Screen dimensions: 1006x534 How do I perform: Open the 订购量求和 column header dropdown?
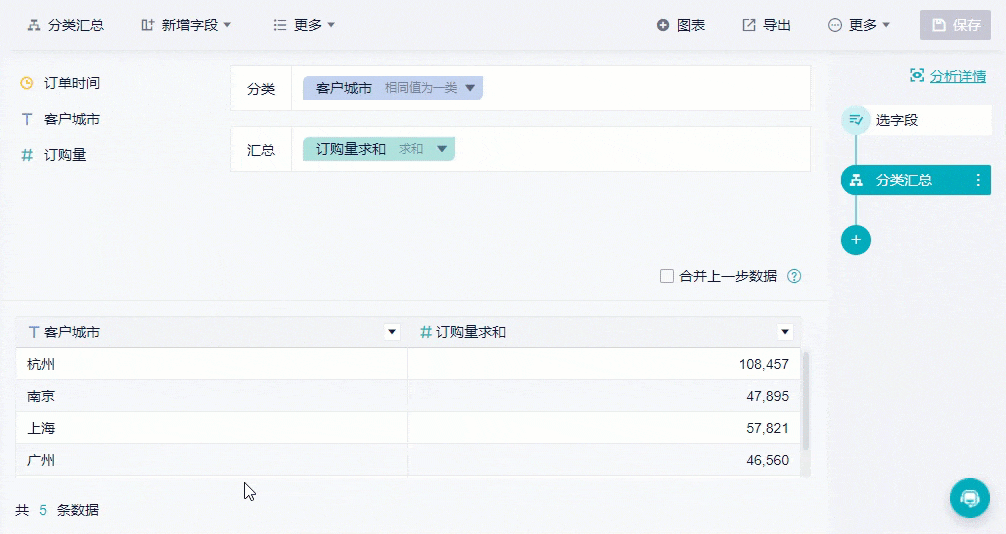tap(785, 332)
